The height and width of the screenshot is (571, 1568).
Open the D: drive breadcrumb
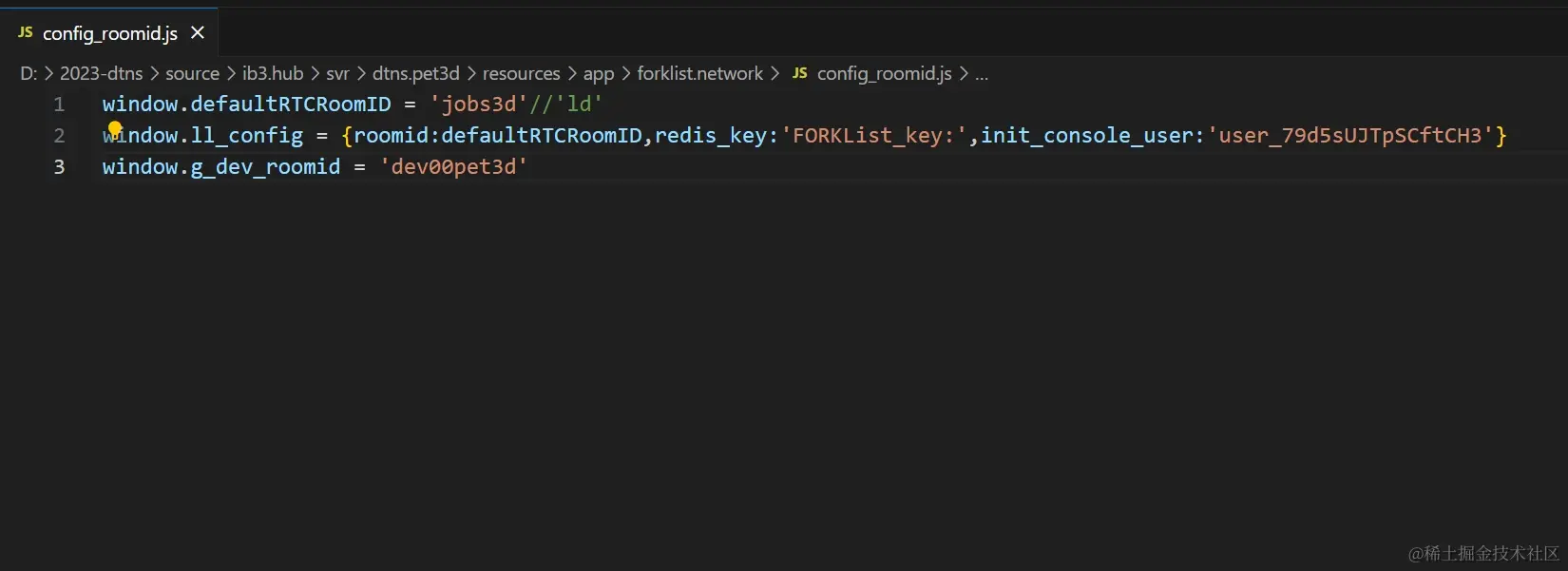28,73
